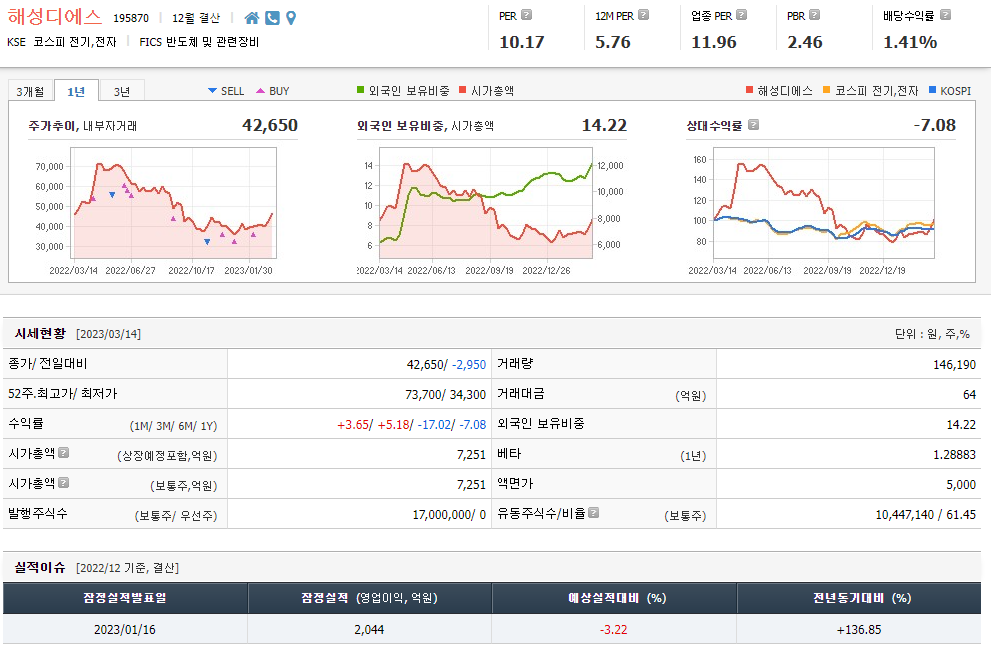Click 액면가 value 5,000
This screenshot has height=654, width=991.
[961, 485]
